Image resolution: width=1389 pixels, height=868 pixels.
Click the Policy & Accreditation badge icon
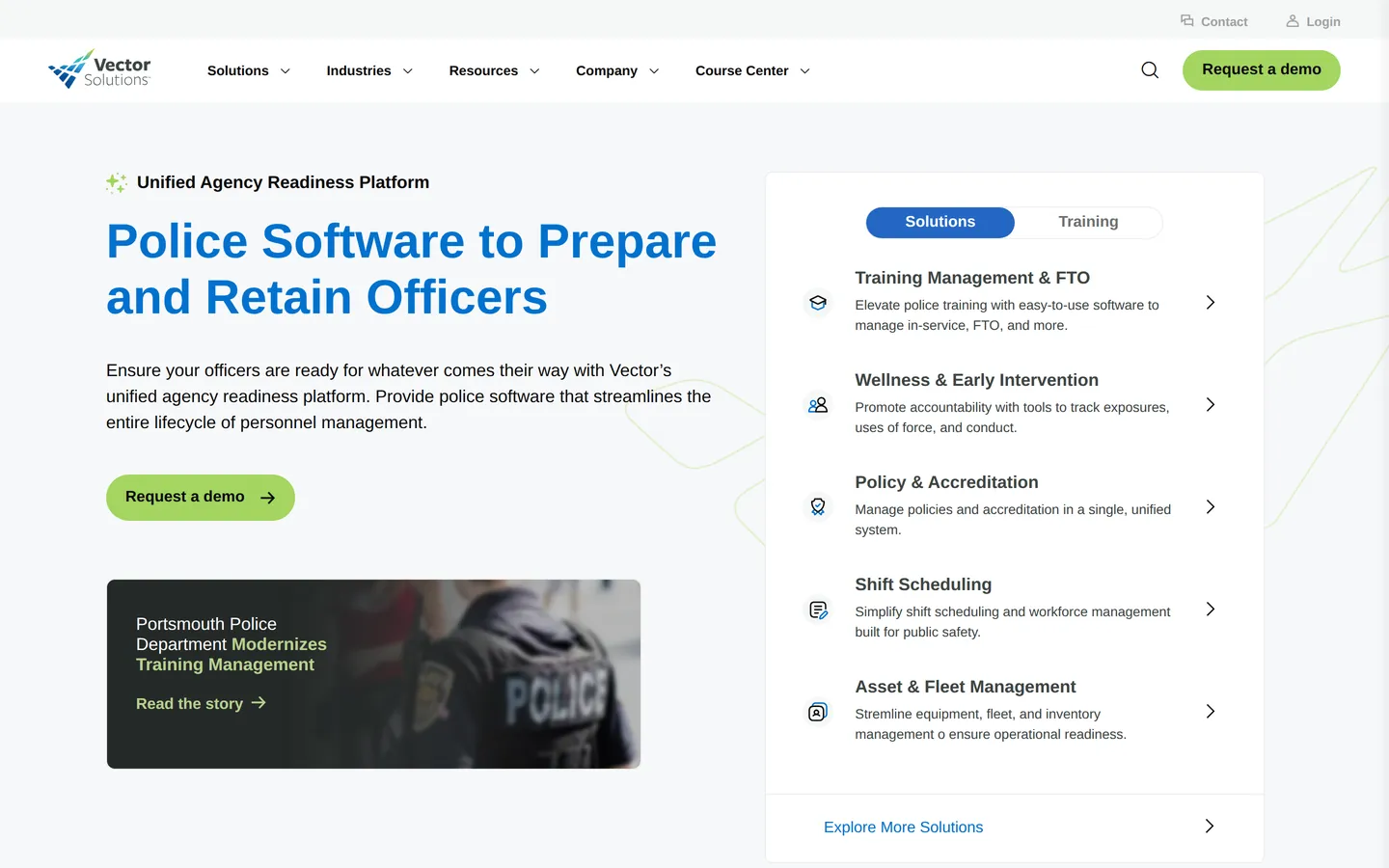[818, 507]
